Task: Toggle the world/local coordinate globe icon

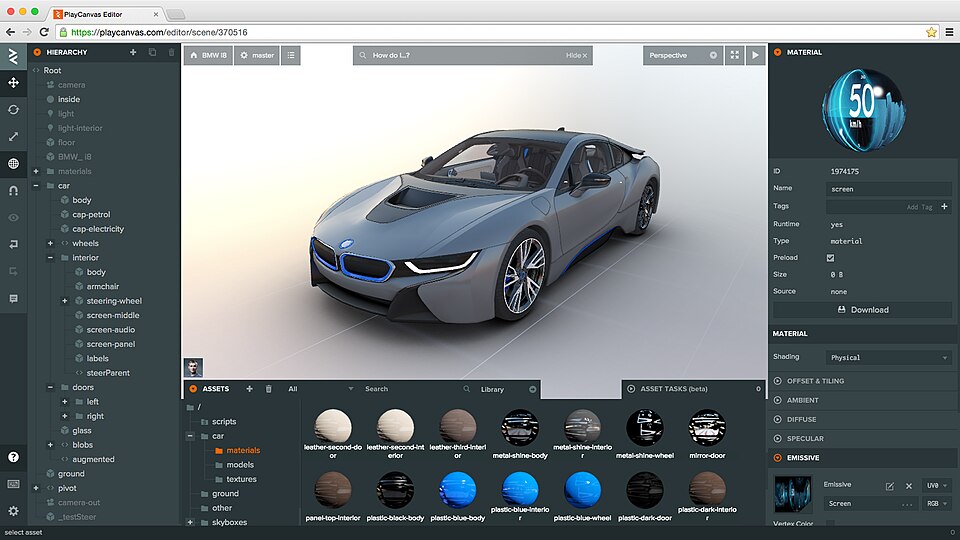Action: coord(13,163)
